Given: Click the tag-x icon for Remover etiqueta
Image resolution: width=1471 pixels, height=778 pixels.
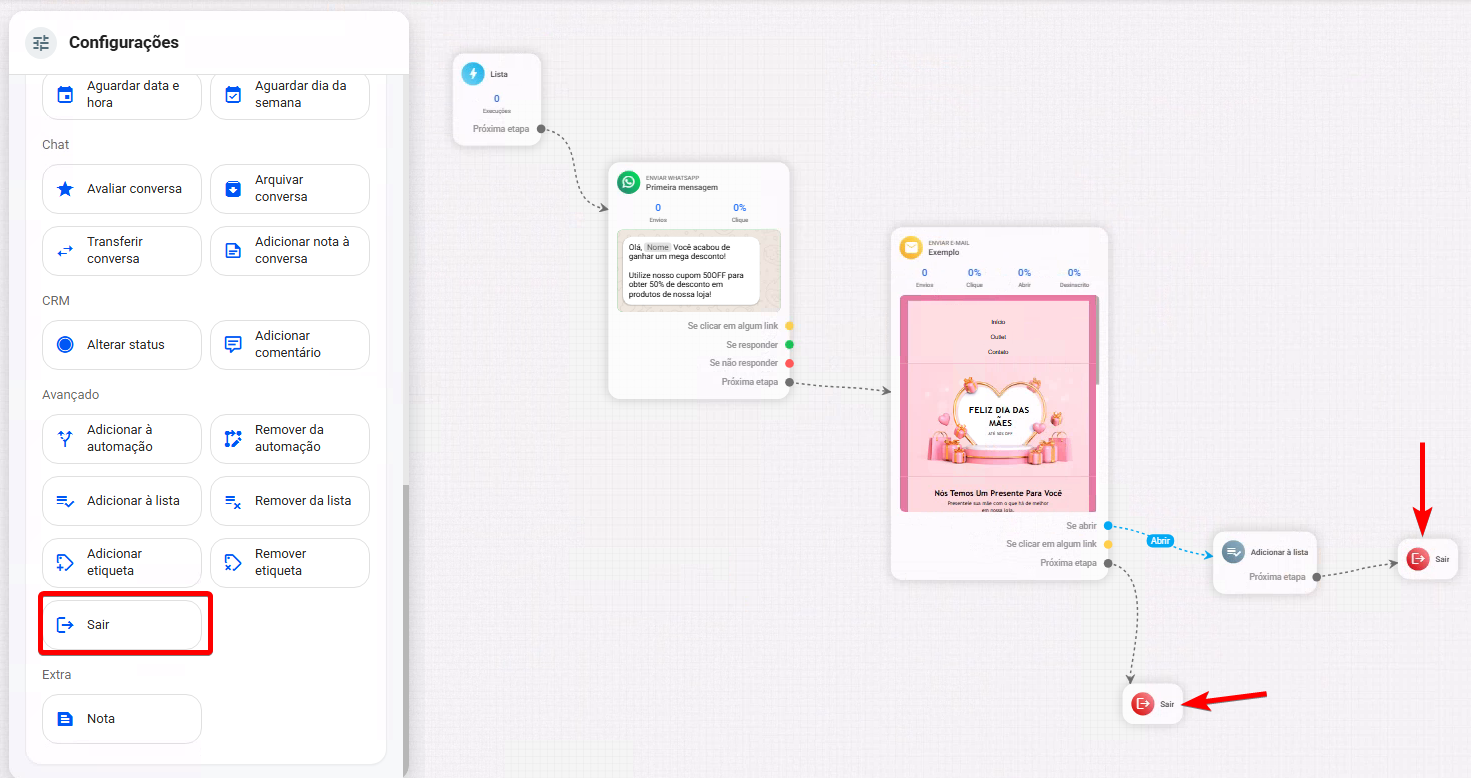Looking at the screenshot, I should pyautogui.click(x=233, y=563).
